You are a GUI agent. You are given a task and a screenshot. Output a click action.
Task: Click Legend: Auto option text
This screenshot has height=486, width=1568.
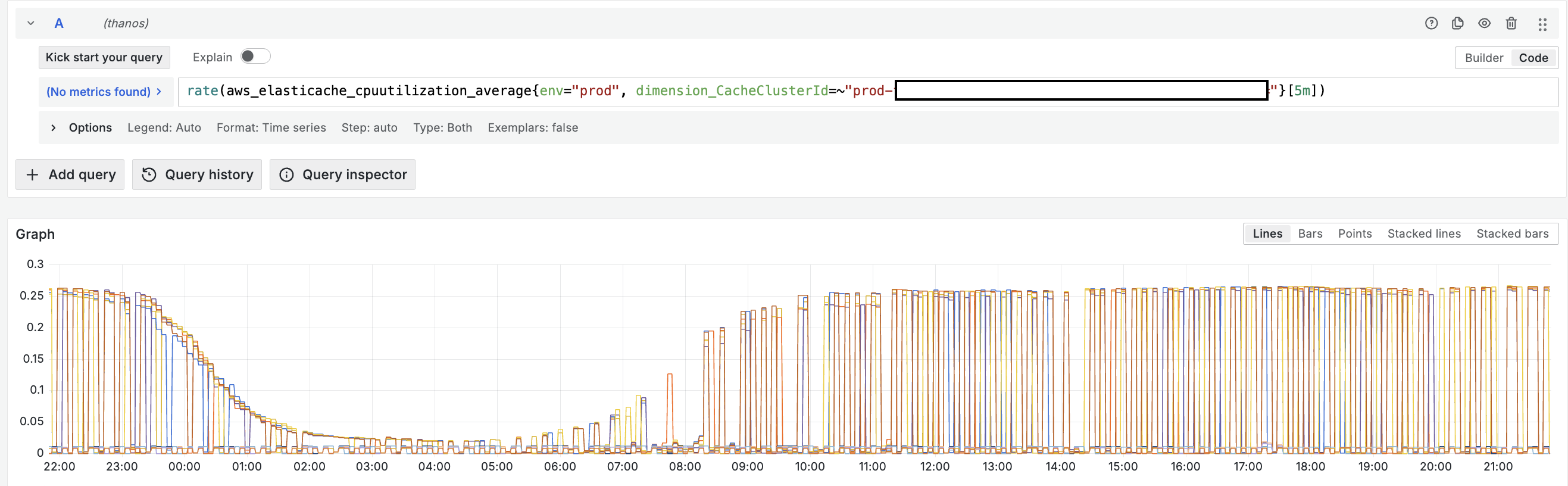coord(164,127)
